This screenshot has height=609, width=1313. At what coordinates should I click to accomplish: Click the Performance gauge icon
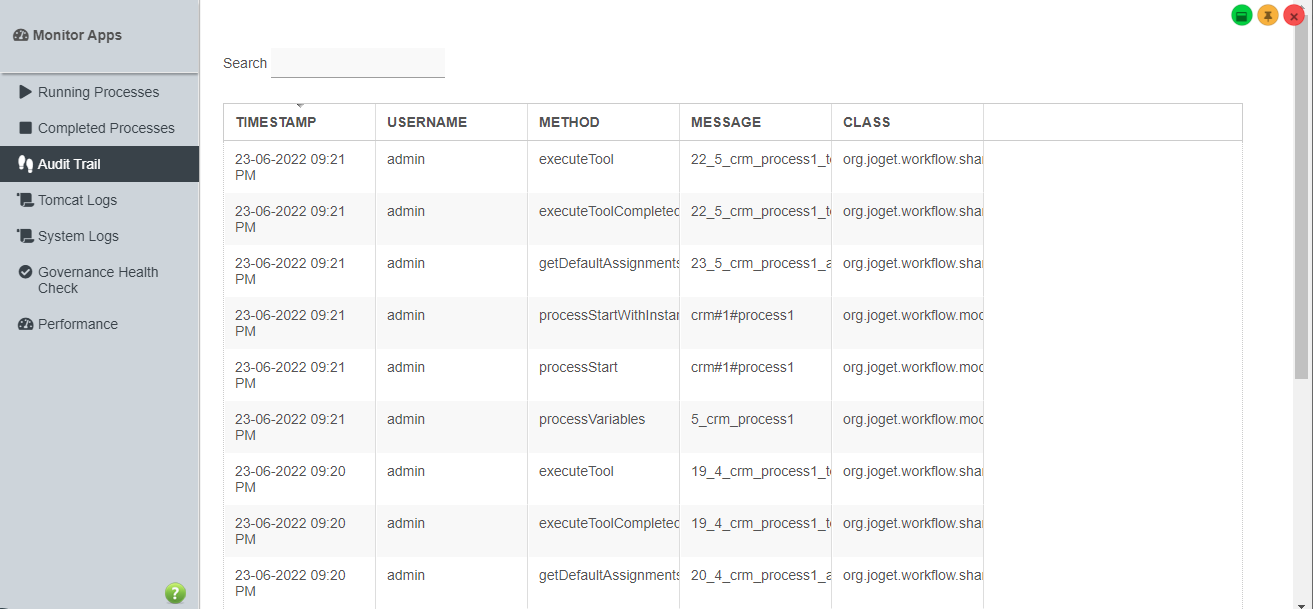tap(26, 324)
